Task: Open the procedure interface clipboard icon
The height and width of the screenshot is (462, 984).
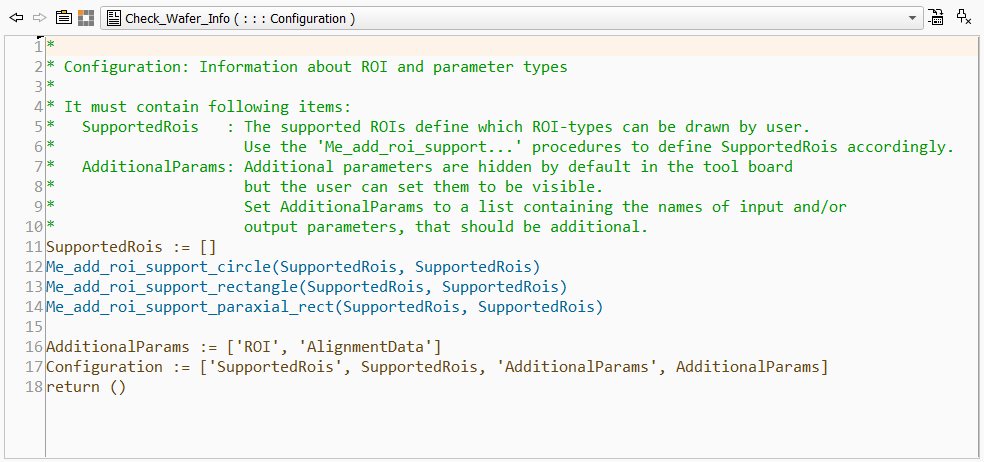Action: pos(63,18)
